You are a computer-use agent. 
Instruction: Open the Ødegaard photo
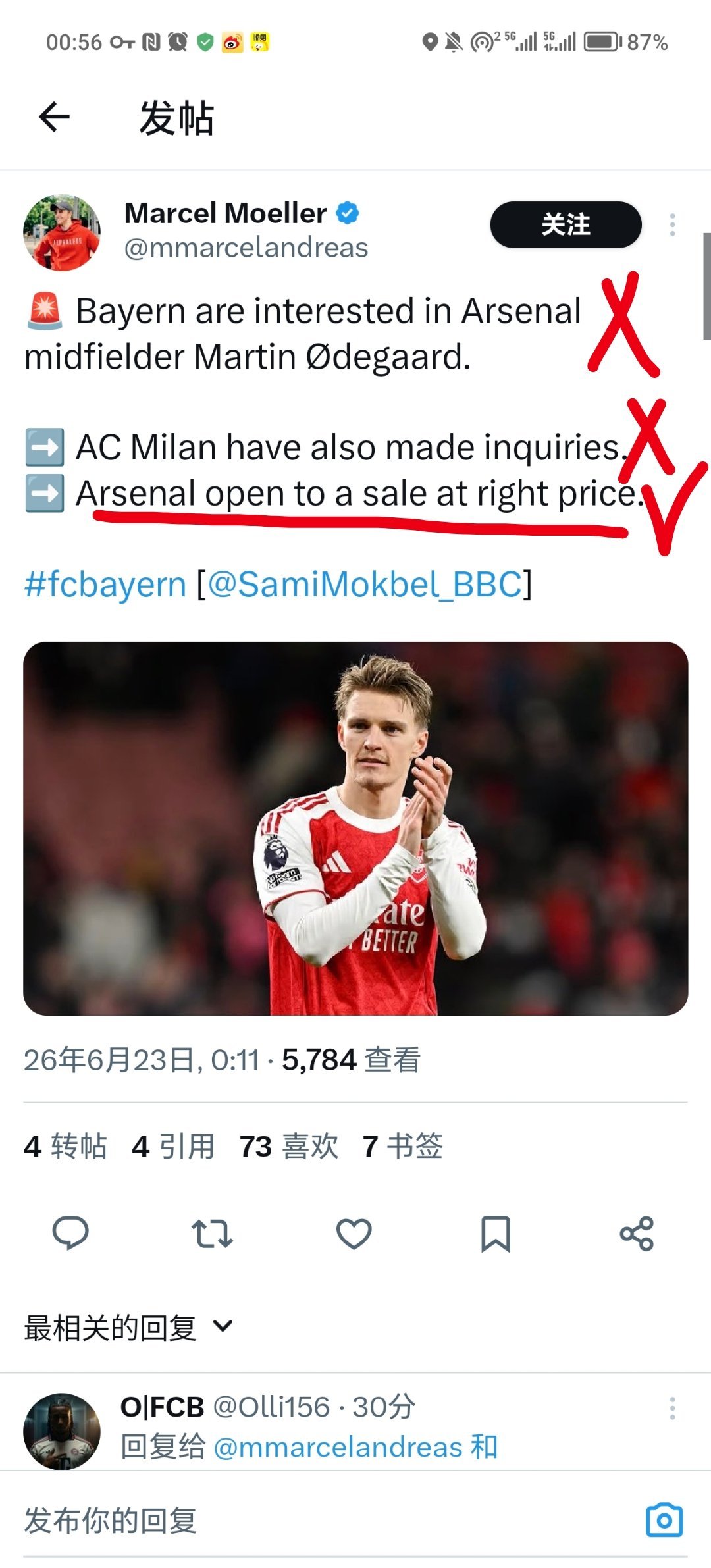[x=355, y=828]
